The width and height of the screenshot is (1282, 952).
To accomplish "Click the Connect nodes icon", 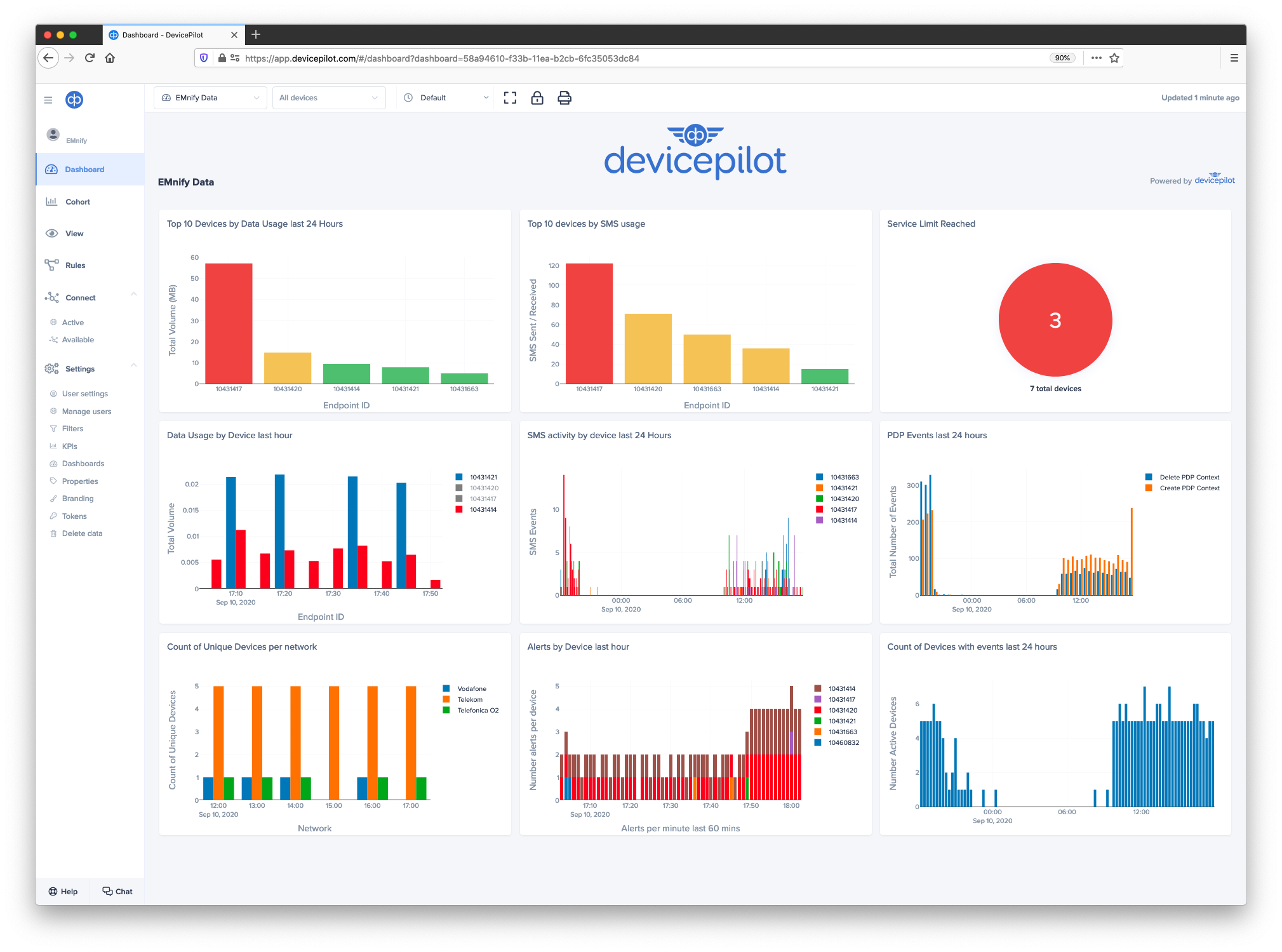I will coord(51,297).
